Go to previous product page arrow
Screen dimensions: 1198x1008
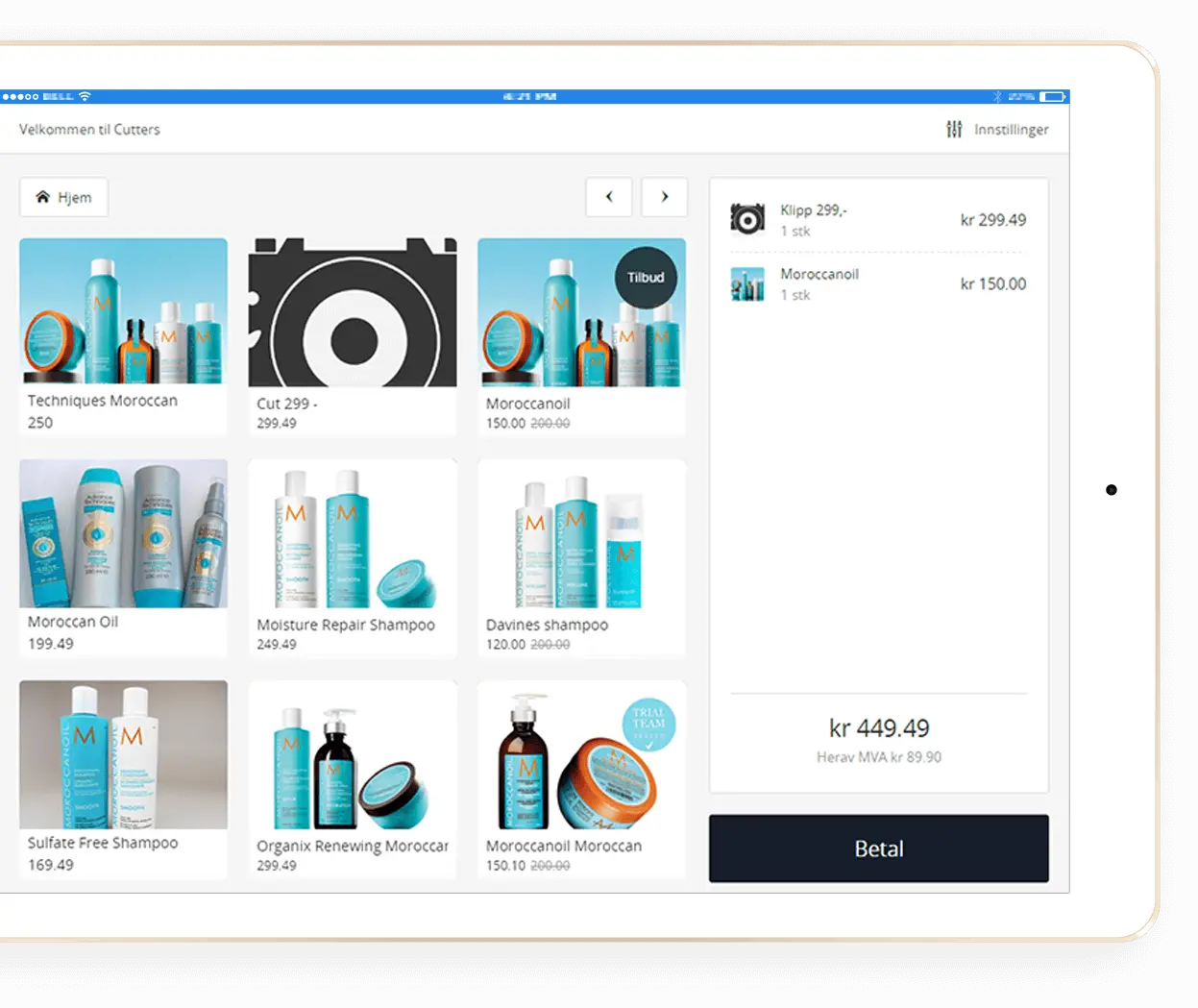[609, 197]
